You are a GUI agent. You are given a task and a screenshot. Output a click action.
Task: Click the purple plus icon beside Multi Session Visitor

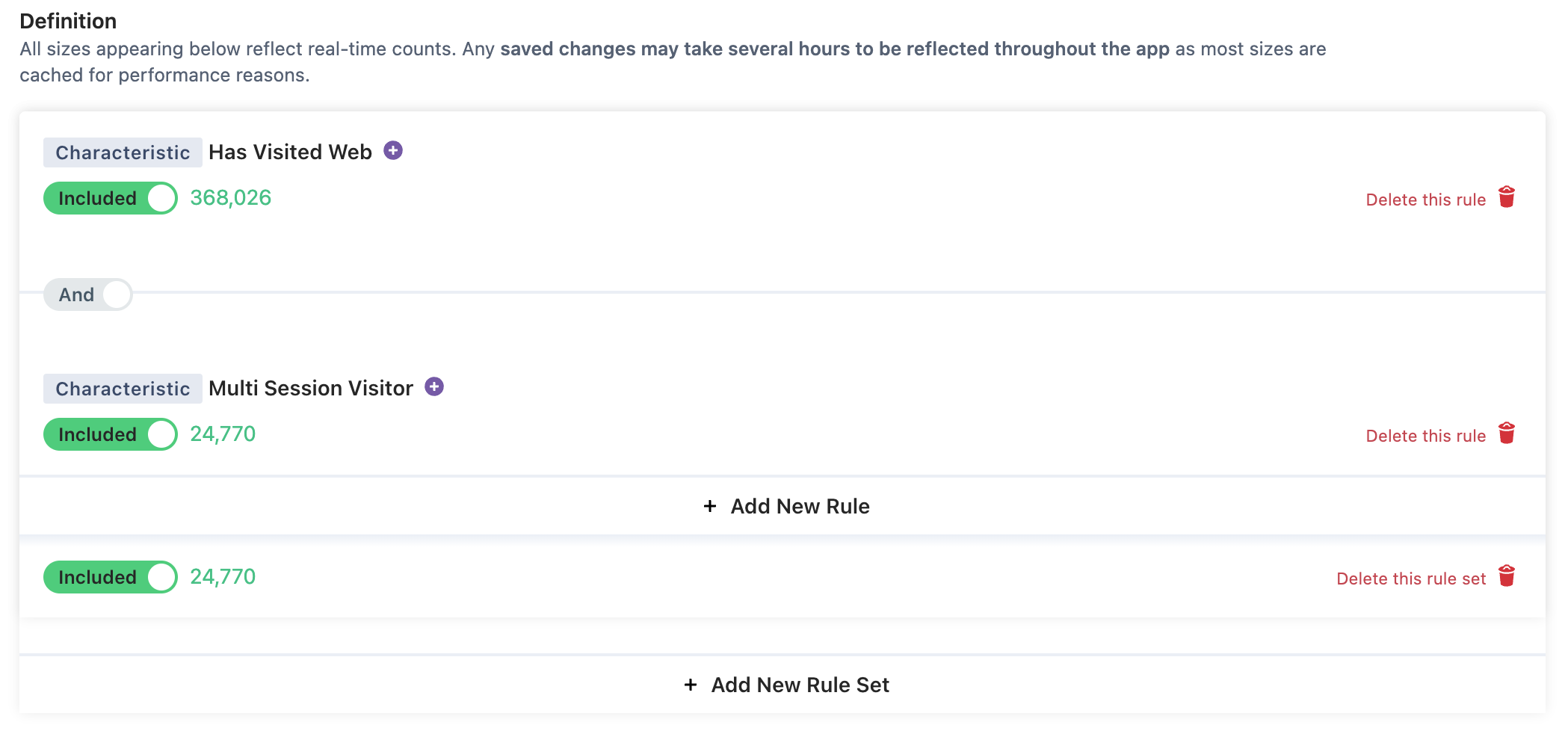434,387
